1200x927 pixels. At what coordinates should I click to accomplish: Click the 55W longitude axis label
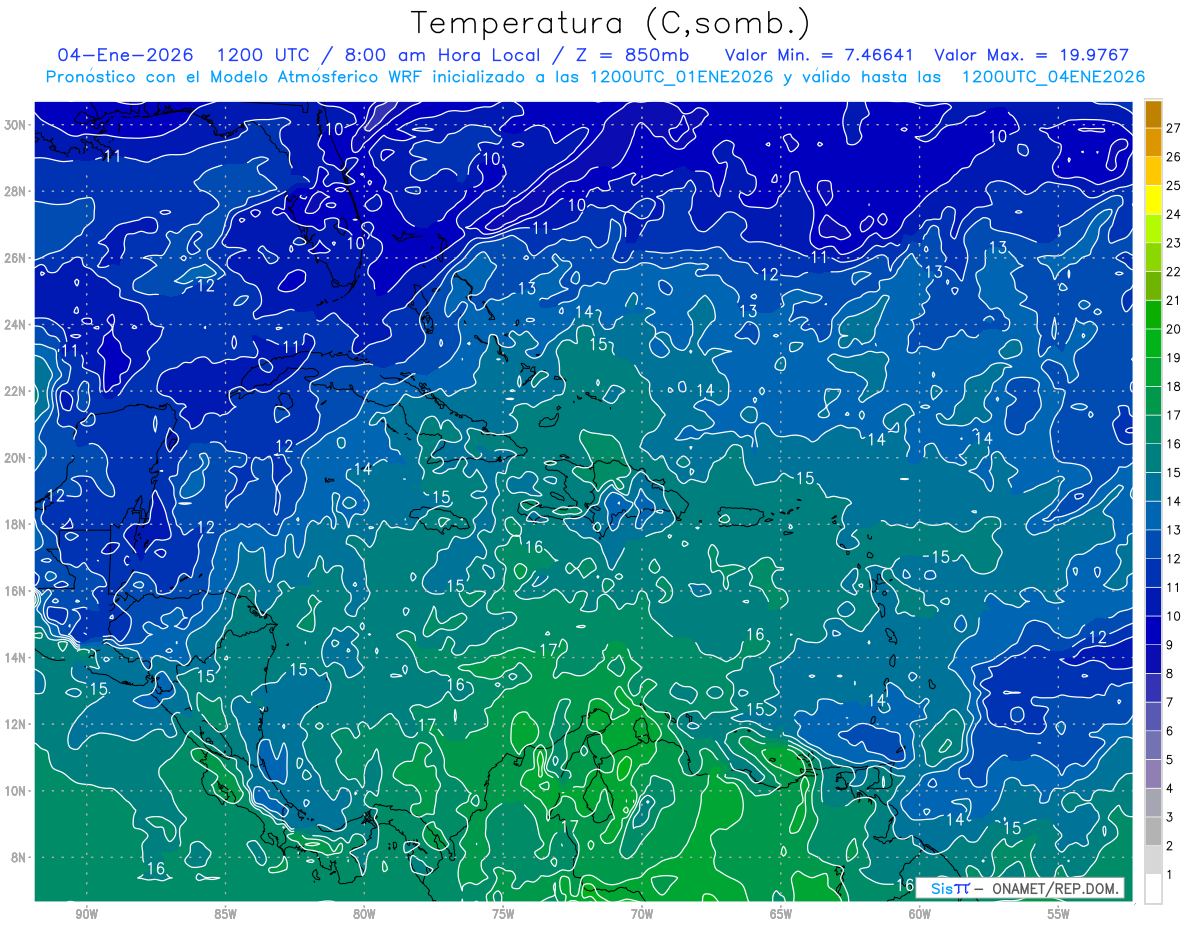point(1059,914)
